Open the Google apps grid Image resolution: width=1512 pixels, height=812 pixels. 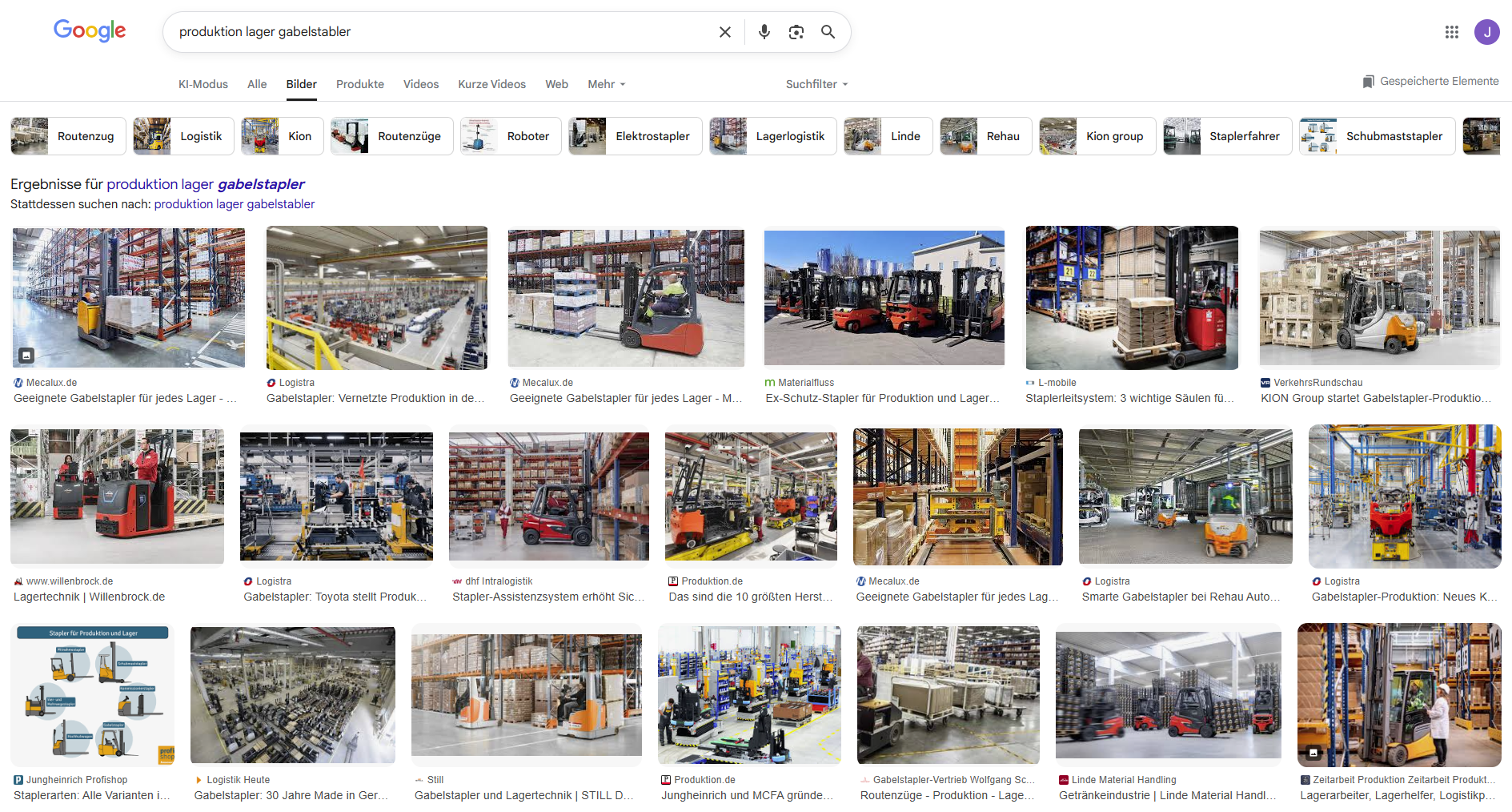point(1451,32)
